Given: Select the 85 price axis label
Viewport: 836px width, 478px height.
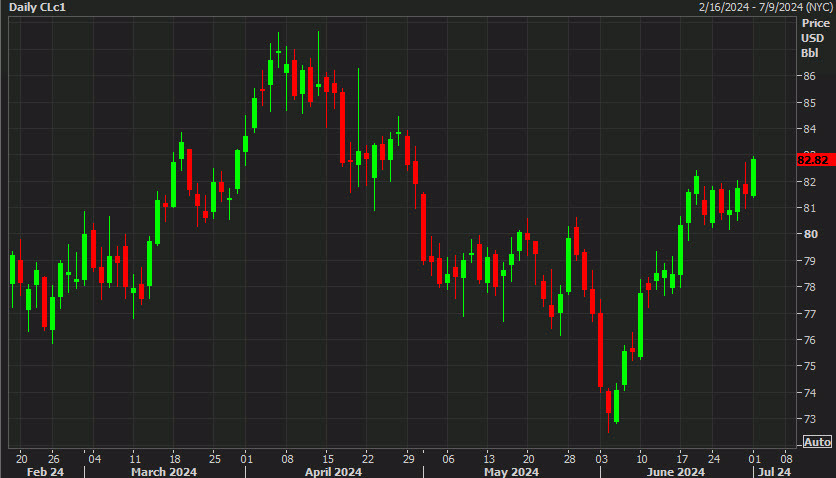Looking at the screenshot, I should click(x=809, y=102).
